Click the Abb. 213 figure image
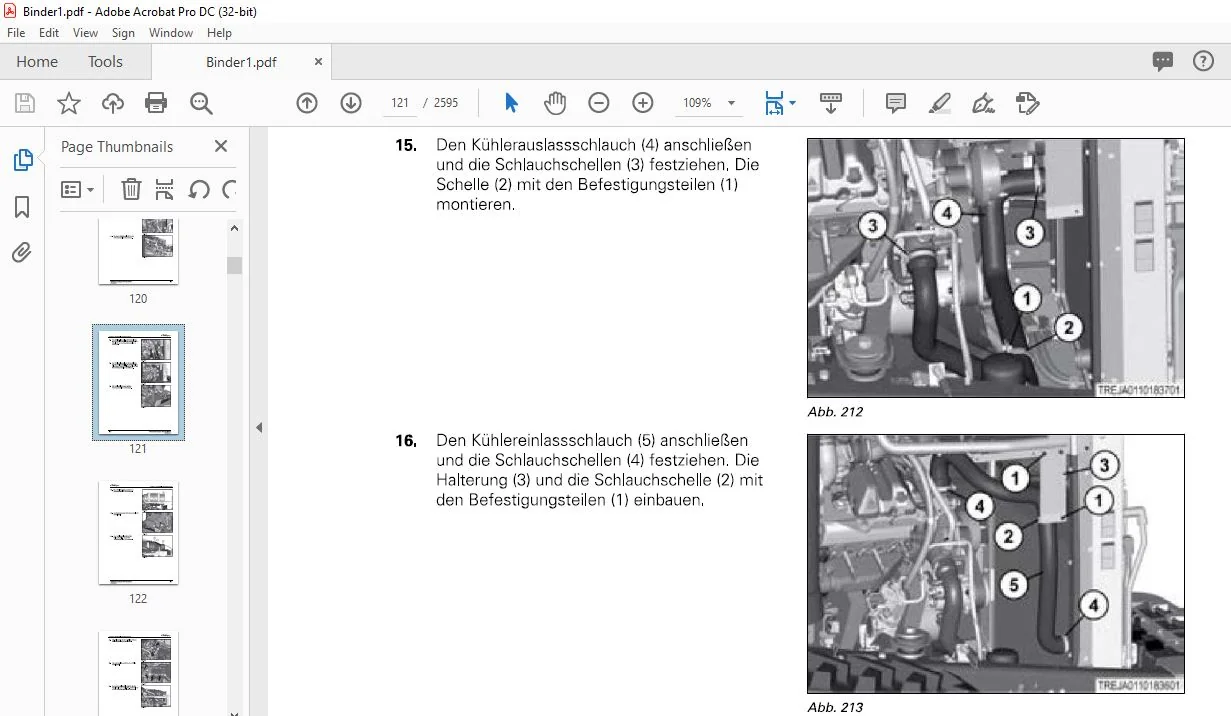Viewport: 1231px width, 716px height. click(996, 564)
